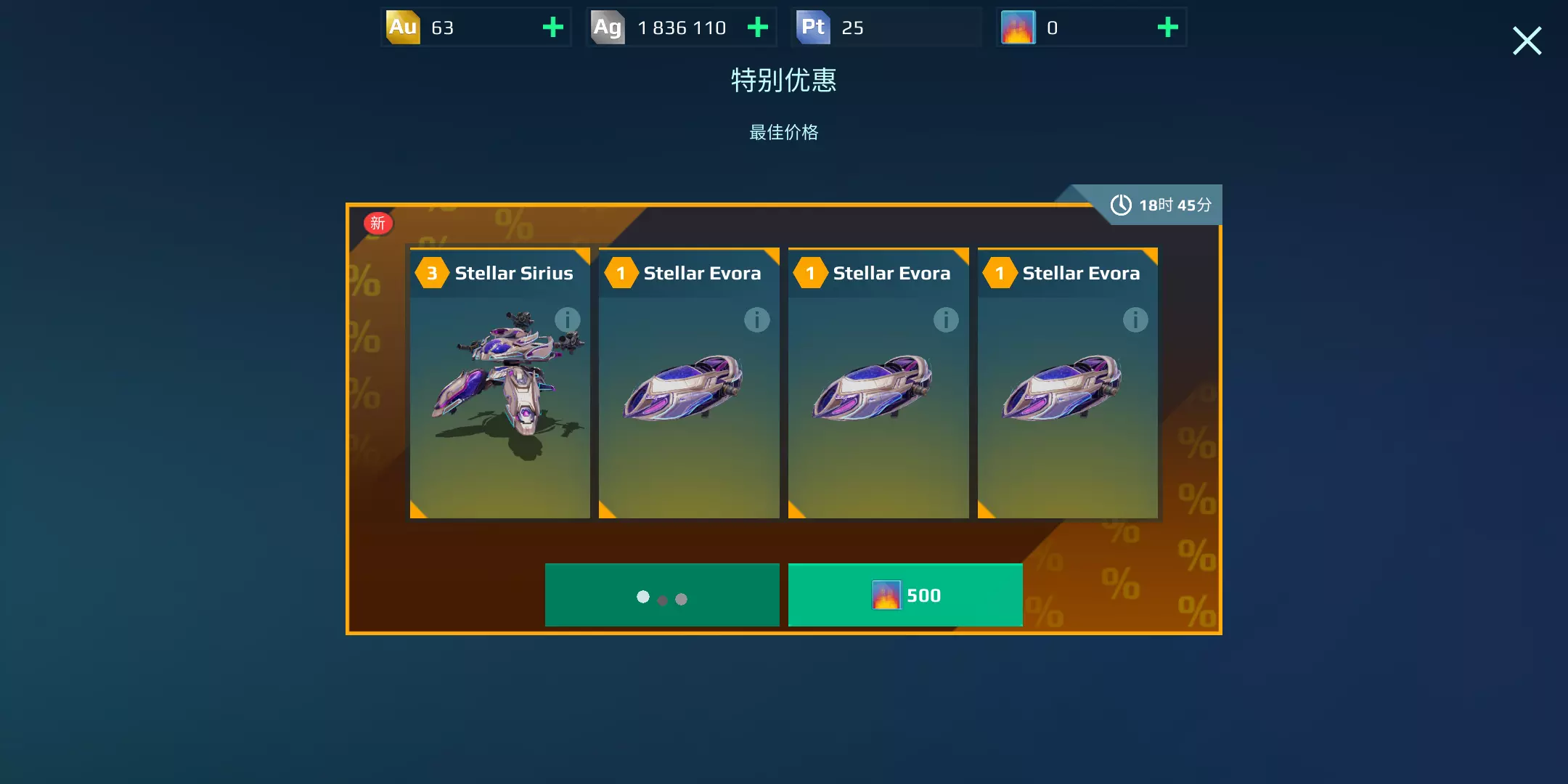Select the Stellar Sirius robot card
Viewport: 1568px width, 784px height.
[x=500, y=383]
